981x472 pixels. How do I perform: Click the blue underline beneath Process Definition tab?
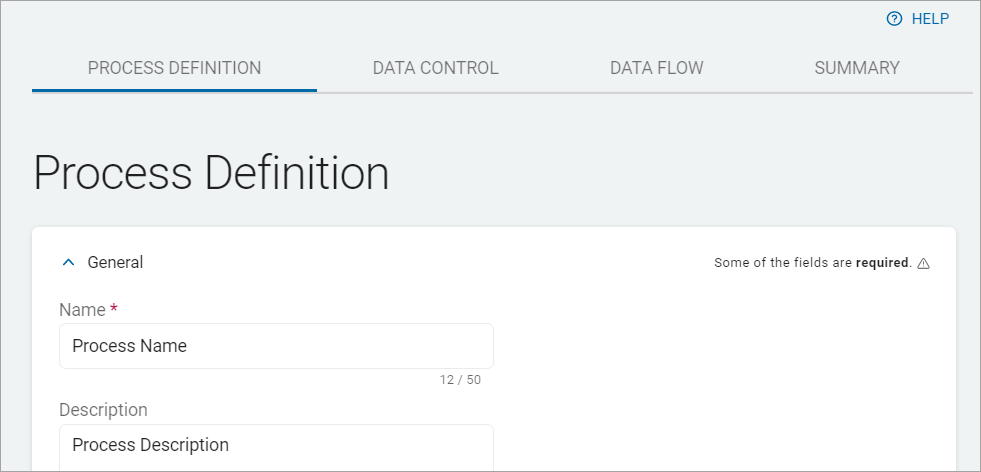click(174, 90)
